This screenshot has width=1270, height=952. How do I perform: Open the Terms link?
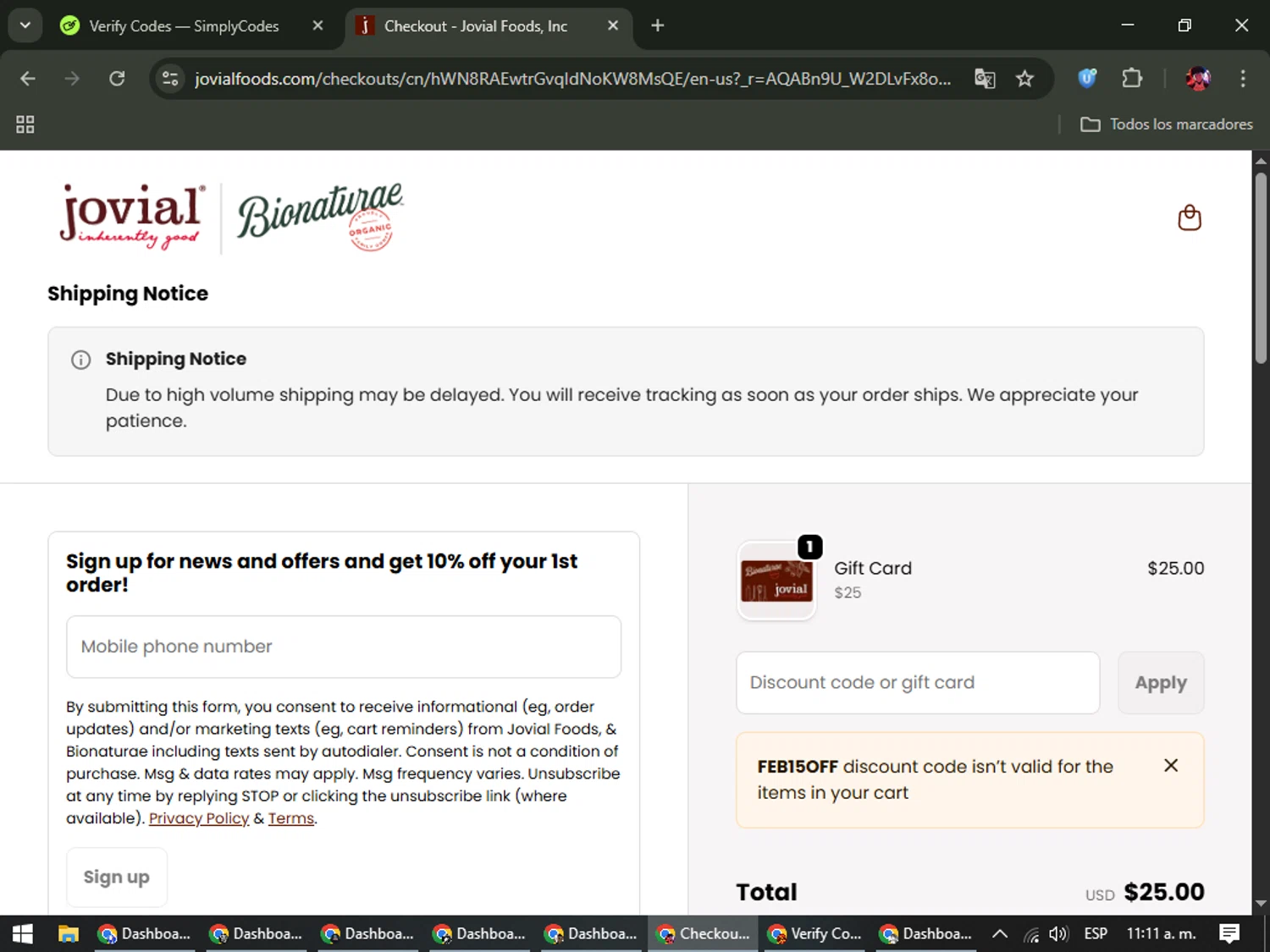tap(291, 818)
